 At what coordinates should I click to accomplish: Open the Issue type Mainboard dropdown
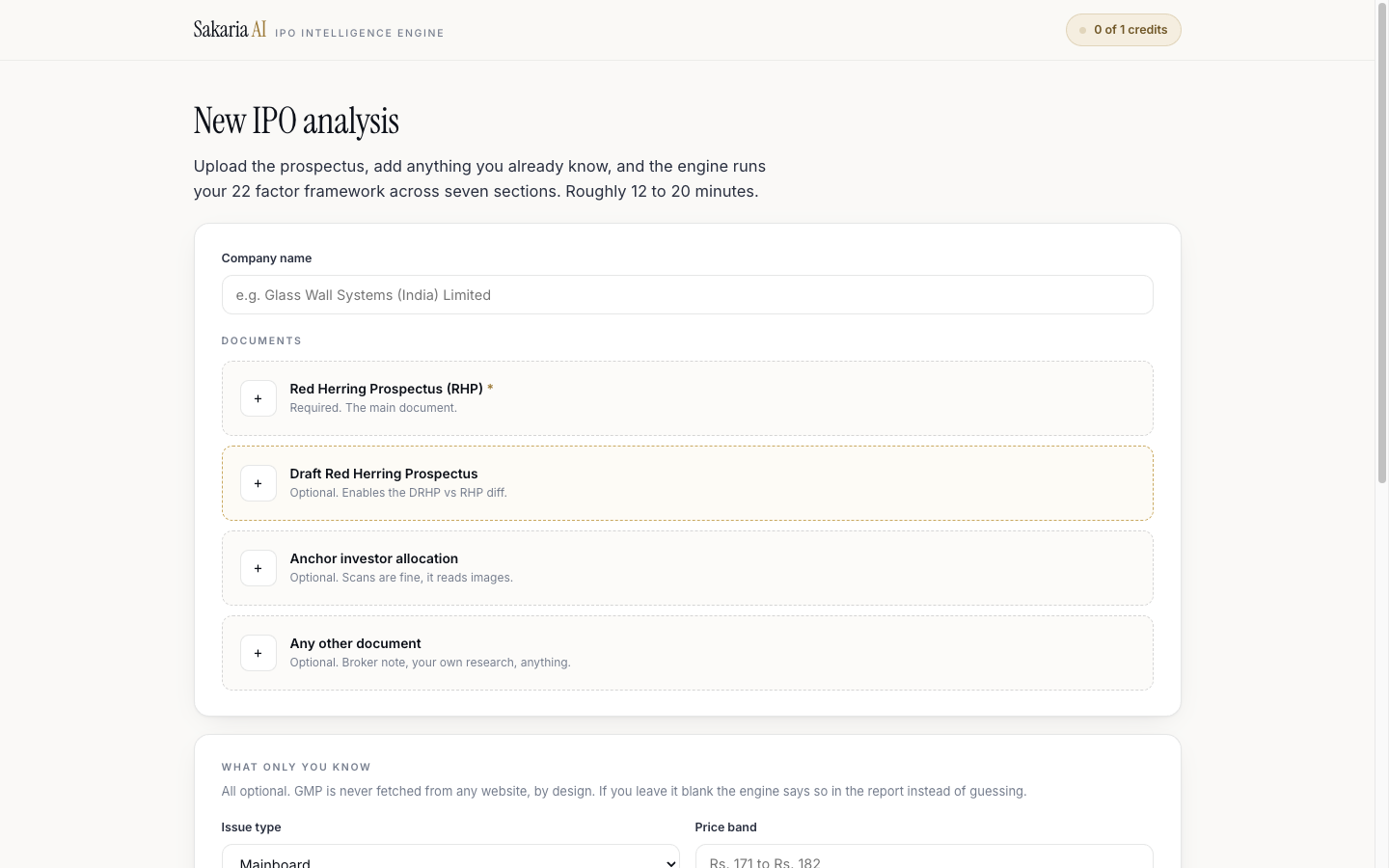coord(450,858)
